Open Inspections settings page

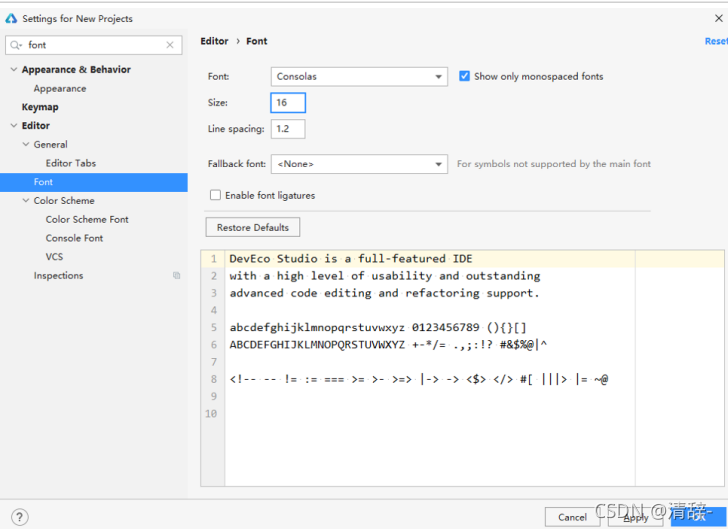pos(58,275)
